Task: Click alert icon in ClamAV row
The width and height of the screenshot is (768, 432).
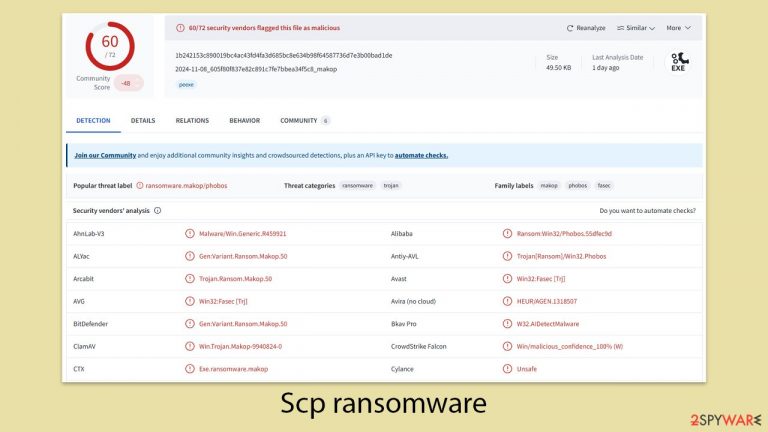Action: pyautogui.click(x=190, y=346)
